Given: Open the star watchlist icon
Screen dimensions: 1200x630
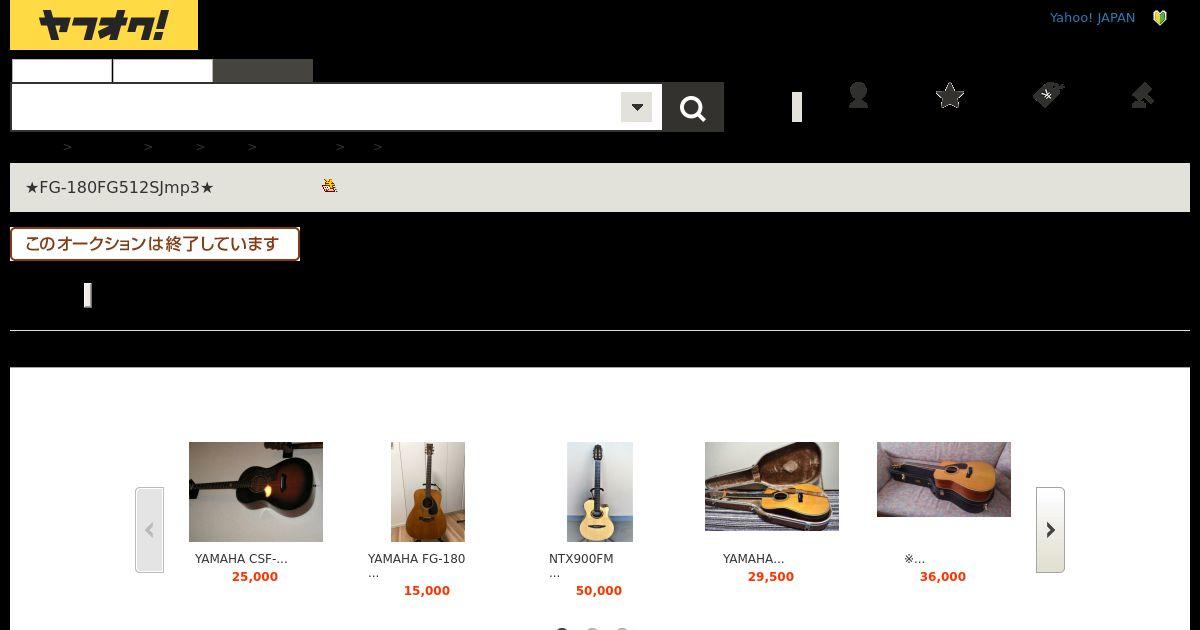Looking at the screenshot, I should pos(950,95).
